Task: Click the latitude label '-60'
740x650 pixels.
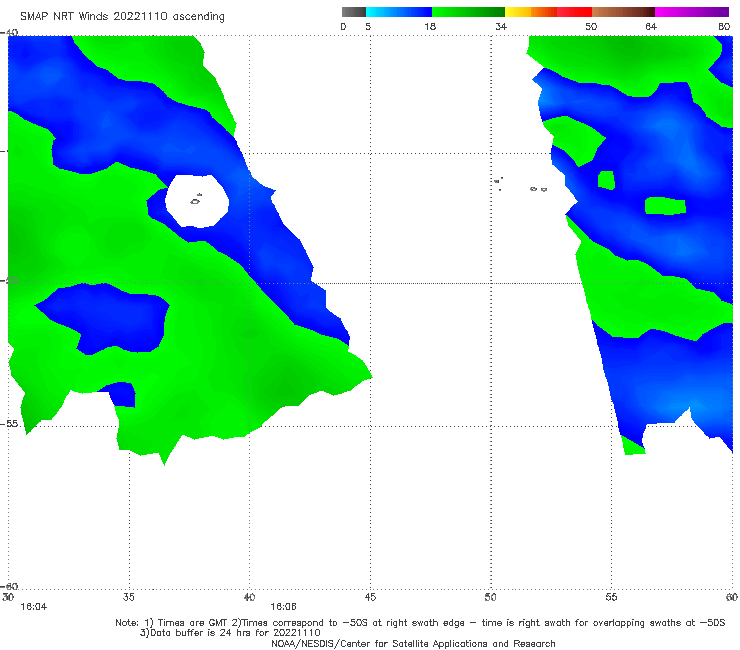Action: 9,586
